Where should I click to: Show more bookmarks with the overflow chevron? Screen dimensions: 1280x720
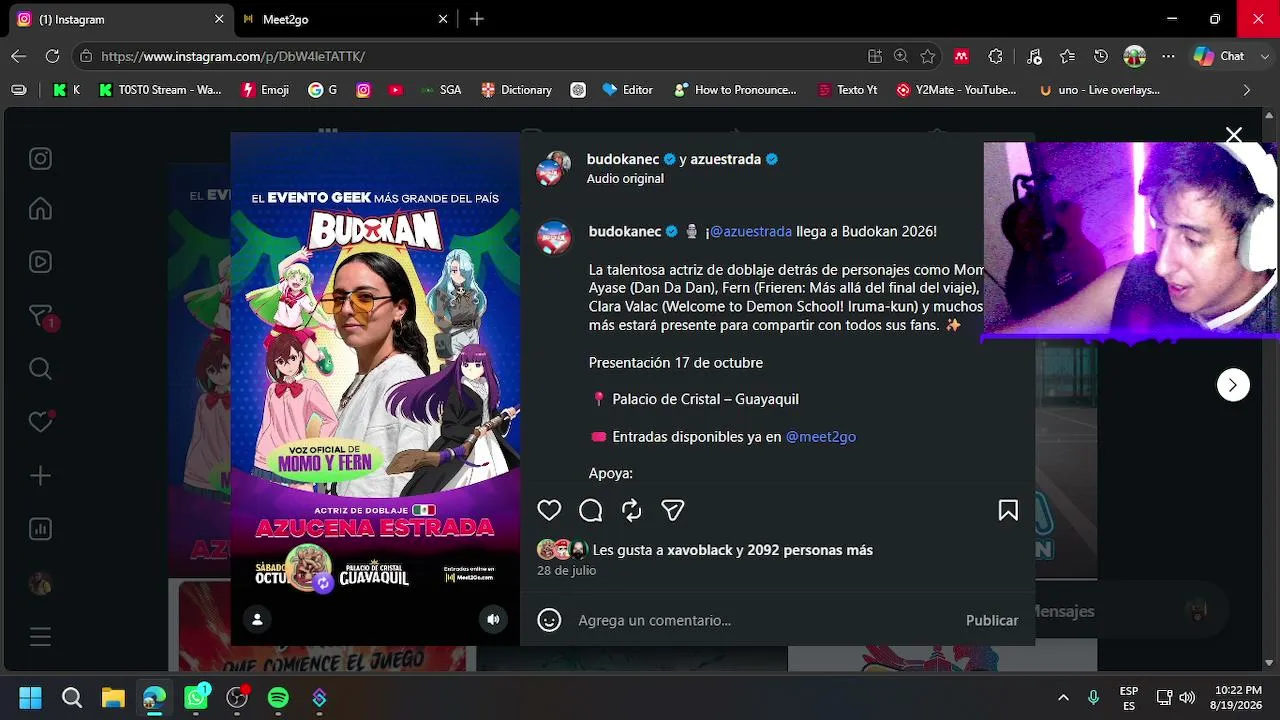point(1246,90)
